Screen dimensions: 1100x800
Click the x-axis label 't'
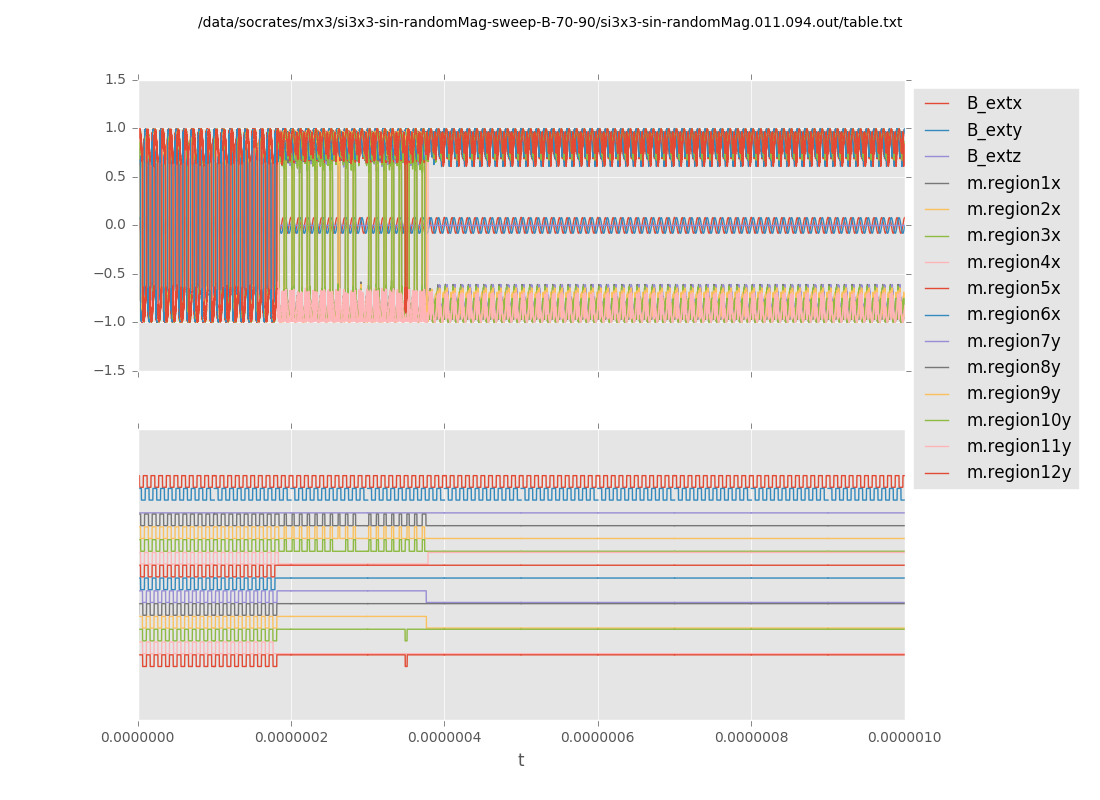(x=521, y=761)
